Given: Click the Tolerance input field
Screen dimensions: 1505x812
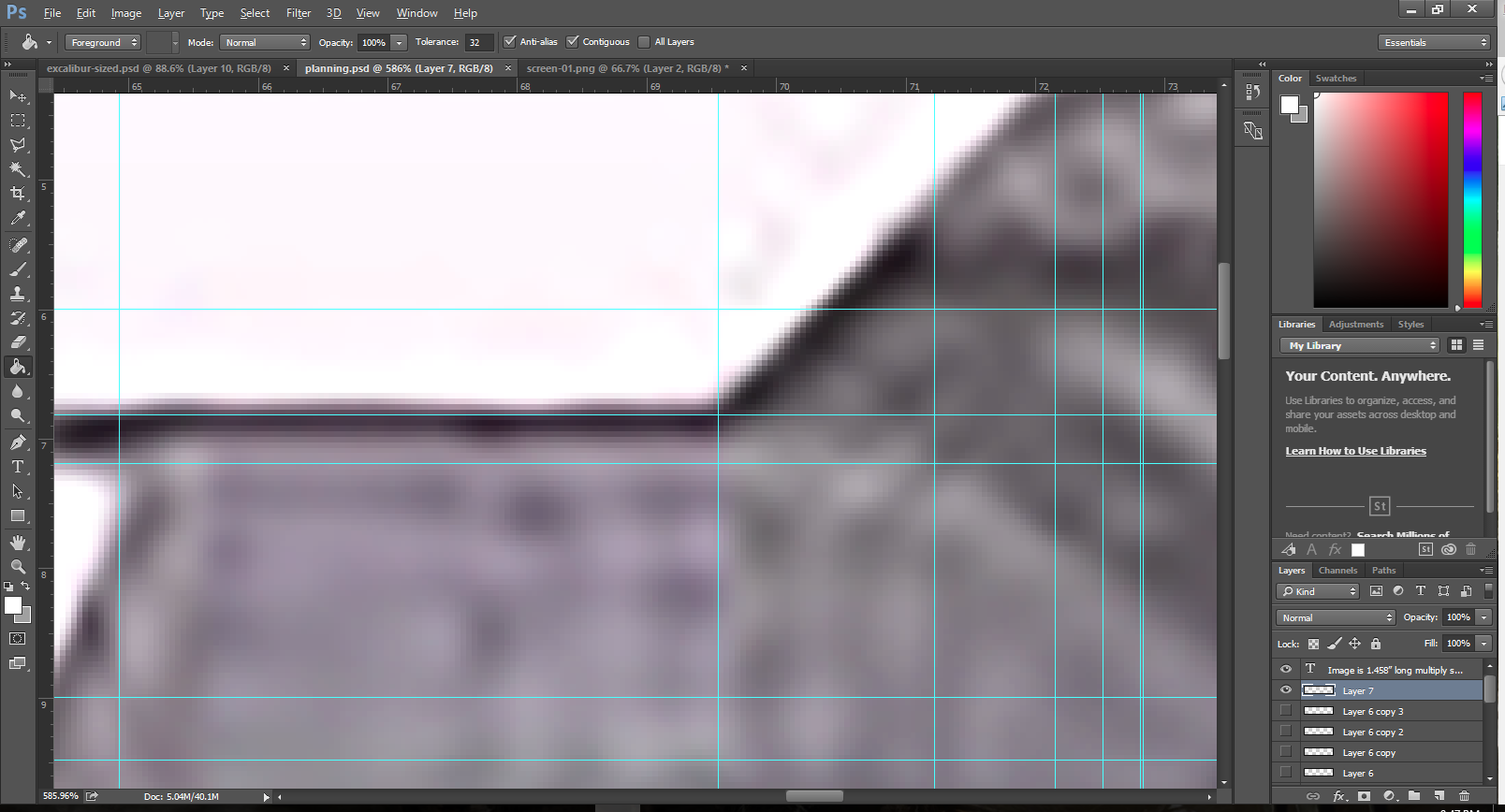Looking at the screenshot, I should click(478, 43).
